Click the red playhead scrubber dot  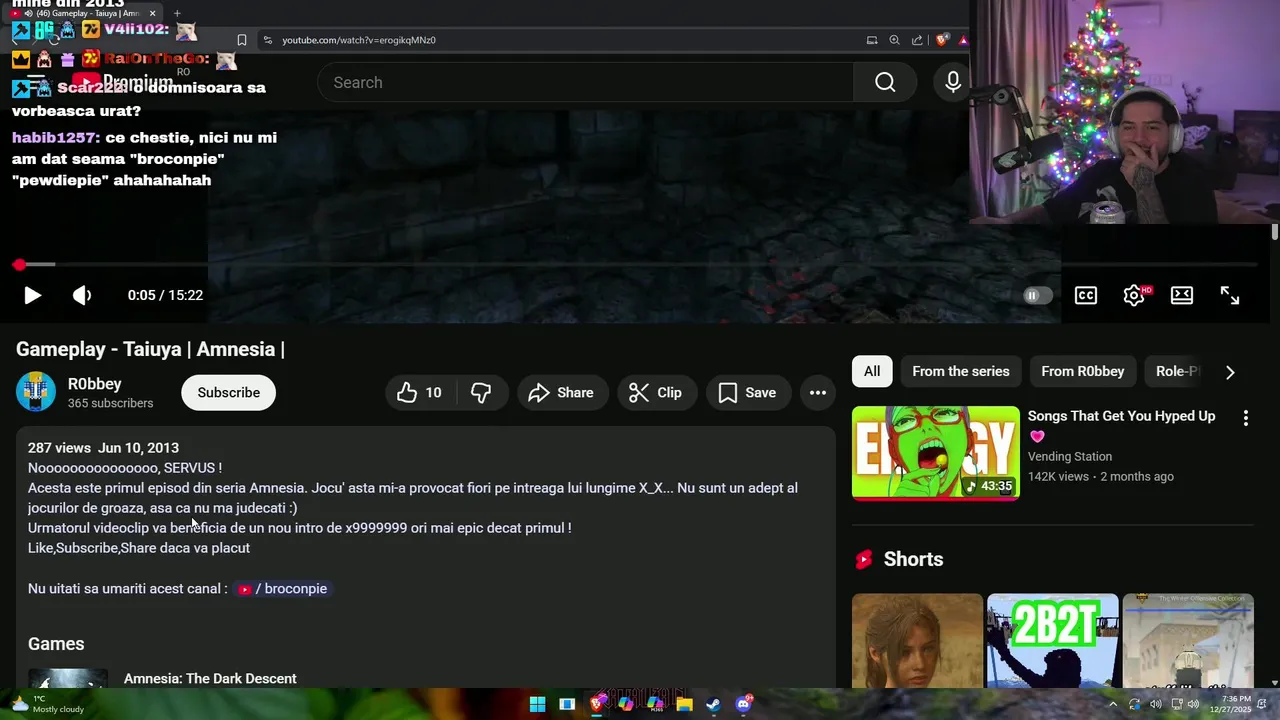tap(19, 265)
